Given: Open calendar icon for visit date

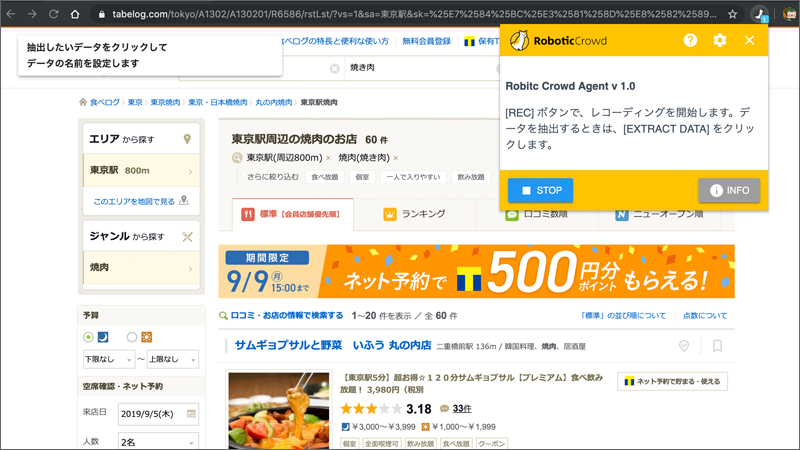Looking at the screenshot, I should click(x=191, y=414).
